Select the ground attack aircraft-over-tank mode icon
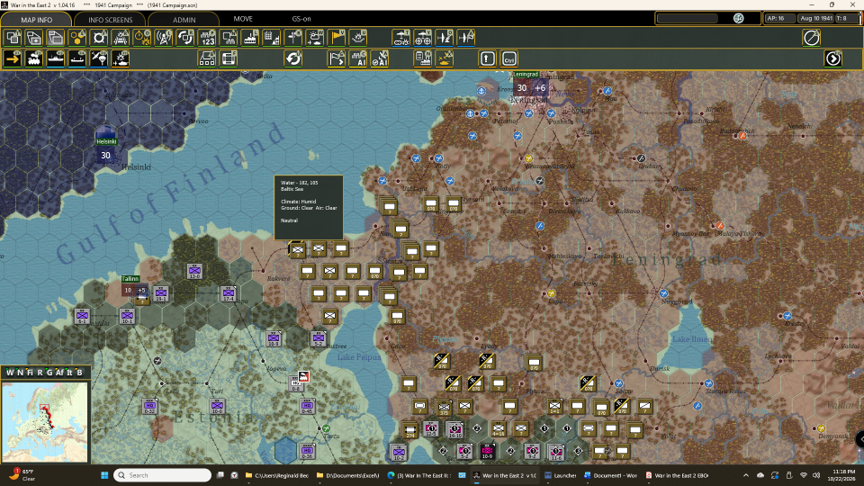The image size is (864, 486). pyautogui.click(x=121, y=58)
